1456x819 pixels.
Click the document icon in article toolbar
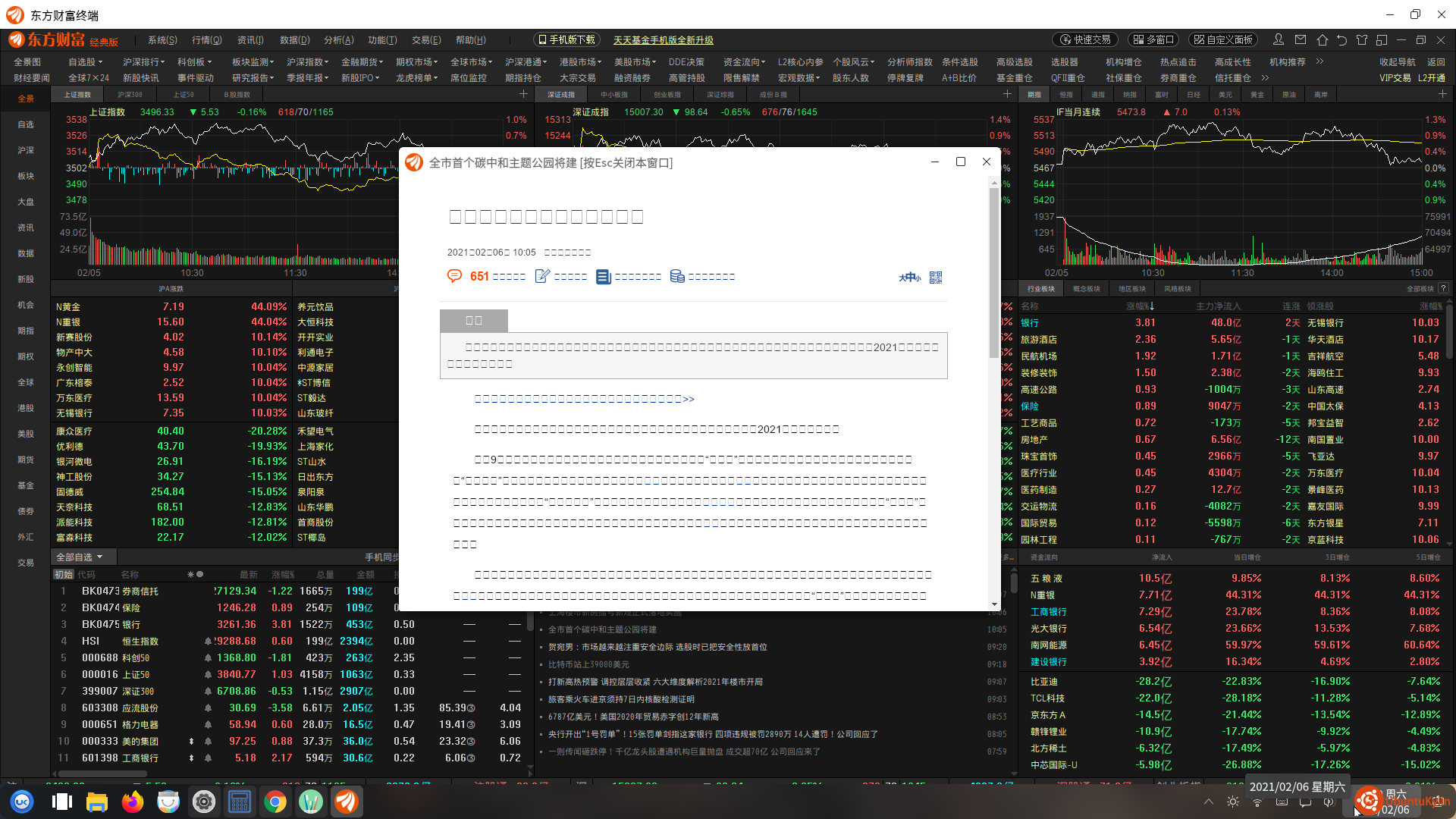pos(603,276)
